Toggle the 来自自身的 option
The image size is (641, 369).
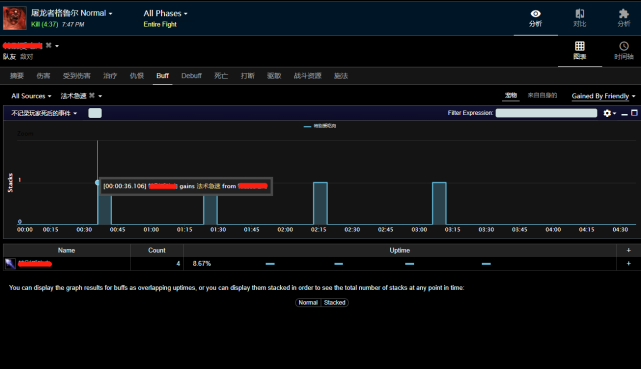tap(542, 95)
